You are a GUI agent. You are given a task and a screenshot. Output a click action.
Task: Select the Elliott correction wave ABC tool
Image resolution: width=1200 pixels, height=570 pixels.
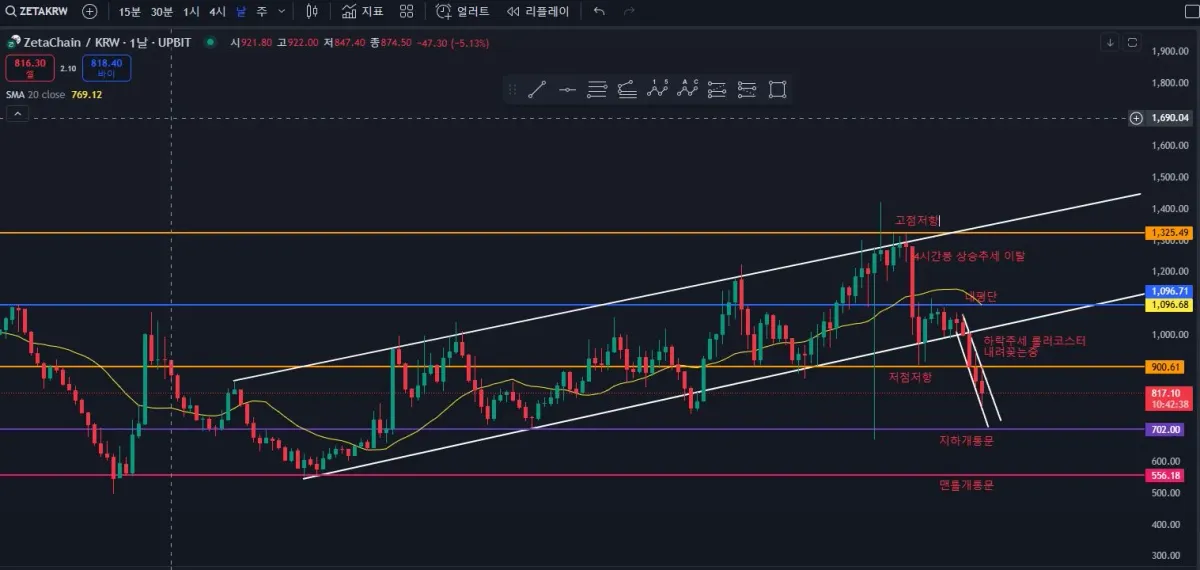coord(687,90)
